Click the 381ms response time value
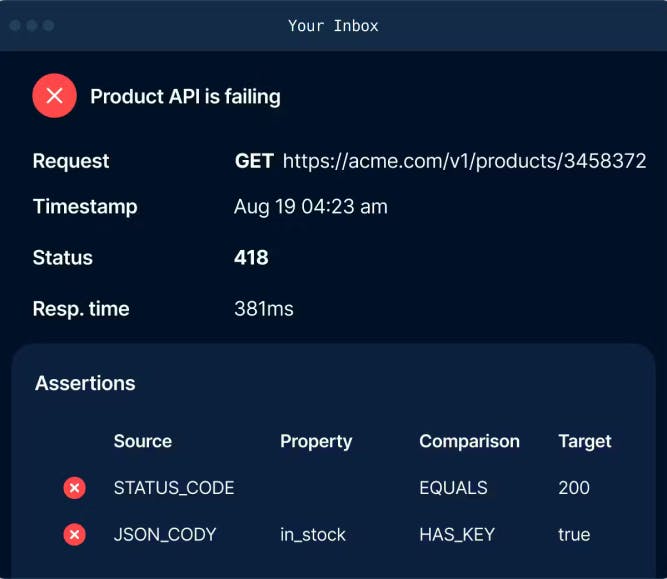This screenshot has width=667, height=579. [x=264, y=309]
